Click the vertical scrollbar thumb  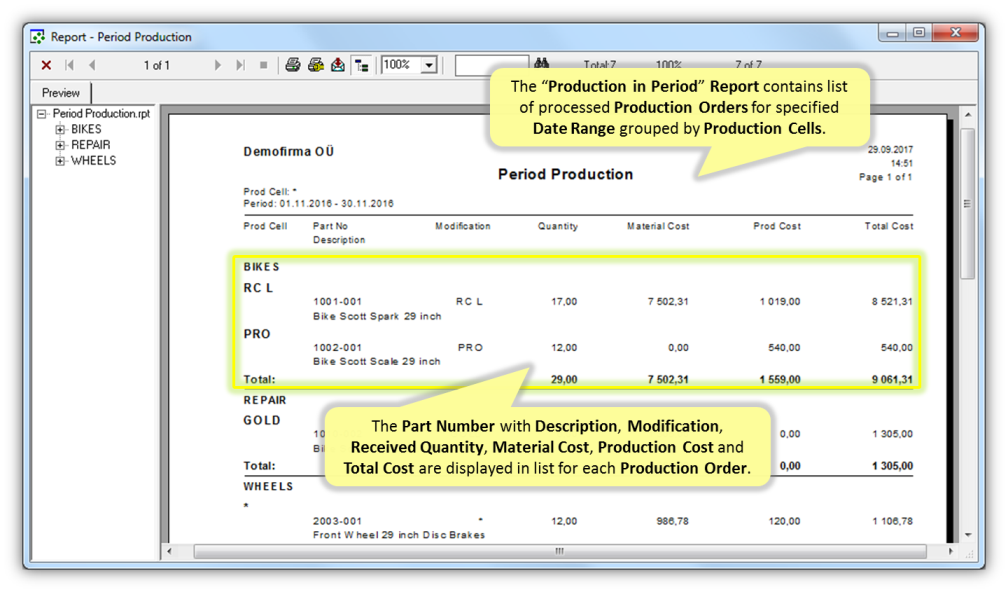click(x=968, y=204)
